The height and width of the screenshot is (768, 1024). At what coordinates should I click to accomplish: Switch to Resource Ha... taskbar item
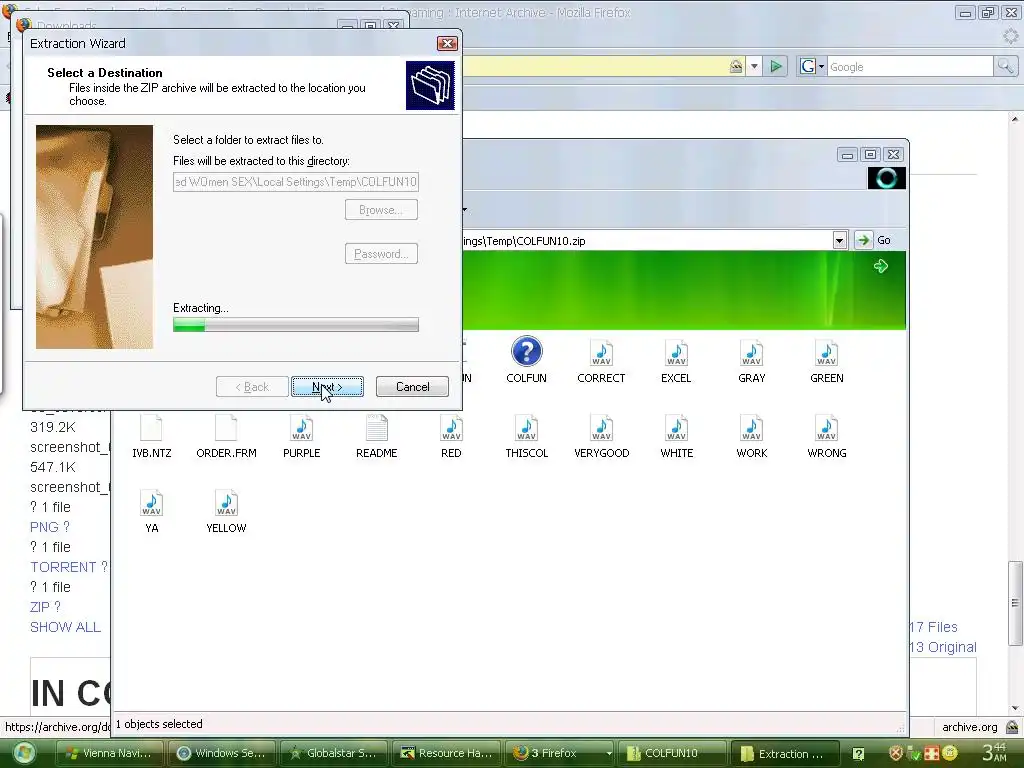[x=446, y=753]
